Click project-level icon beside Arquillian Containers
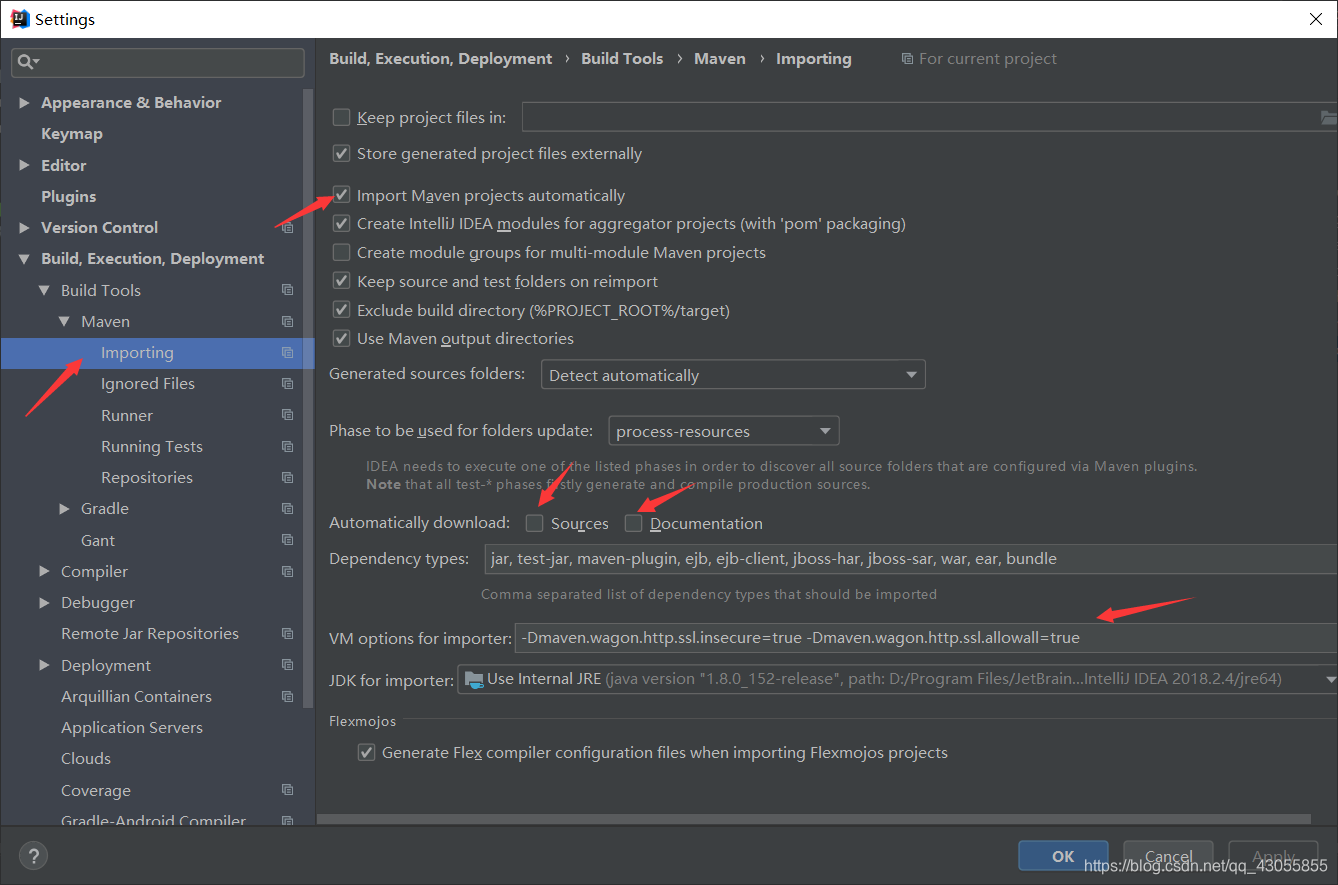This screenshot has height=885, width=1338. point(287,696)
